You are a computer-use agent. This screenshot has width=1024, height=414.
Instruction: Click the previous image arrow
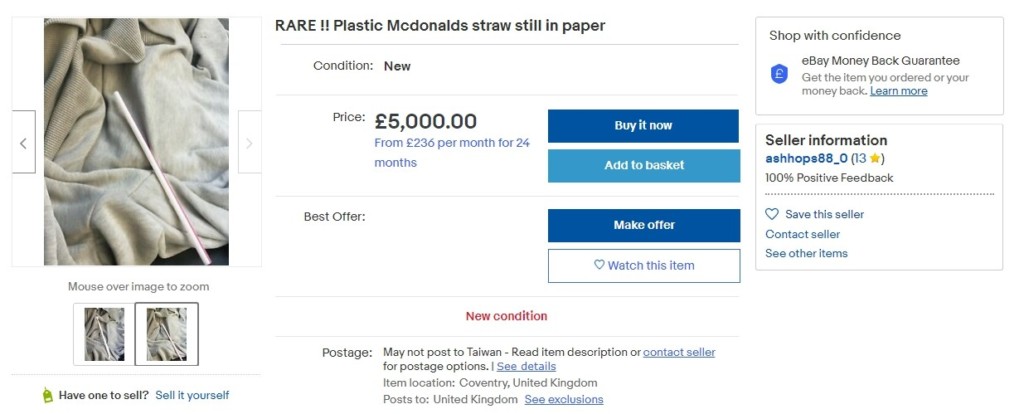23,143
